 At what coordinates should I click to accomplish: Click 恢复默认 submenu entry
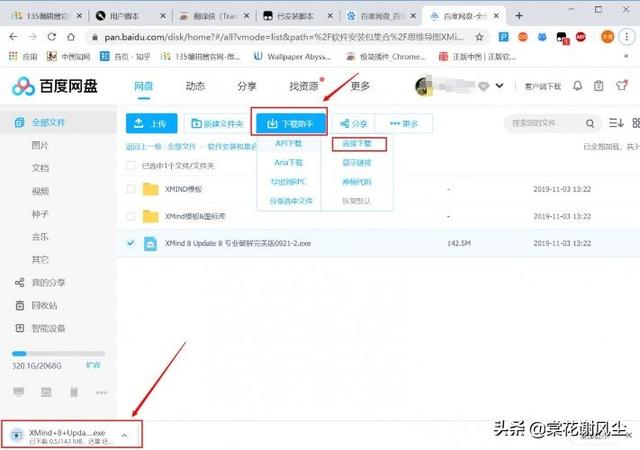point(357,201)
